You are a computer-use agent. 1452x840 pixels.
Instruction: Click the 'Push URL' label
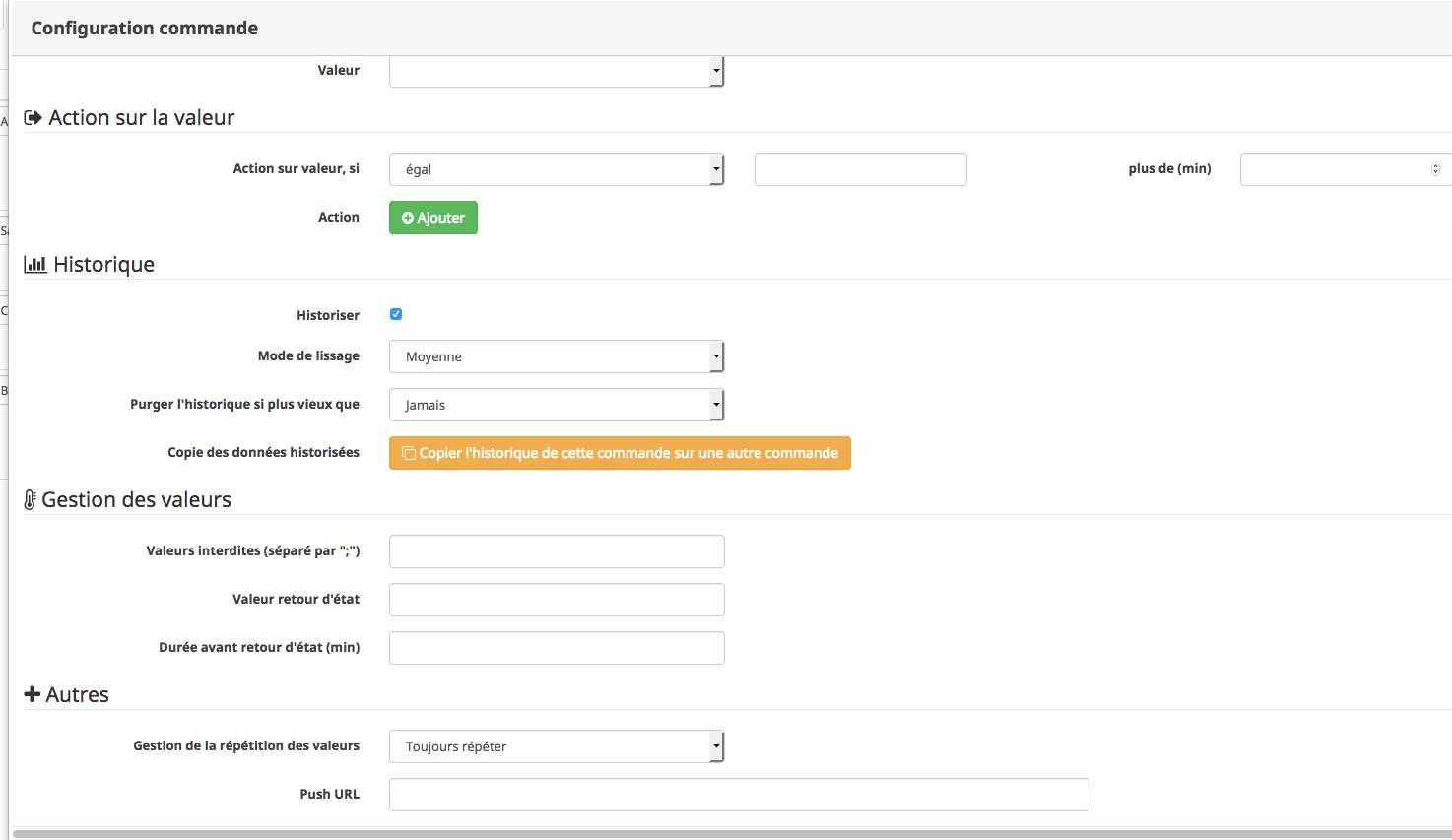(330, 794)
